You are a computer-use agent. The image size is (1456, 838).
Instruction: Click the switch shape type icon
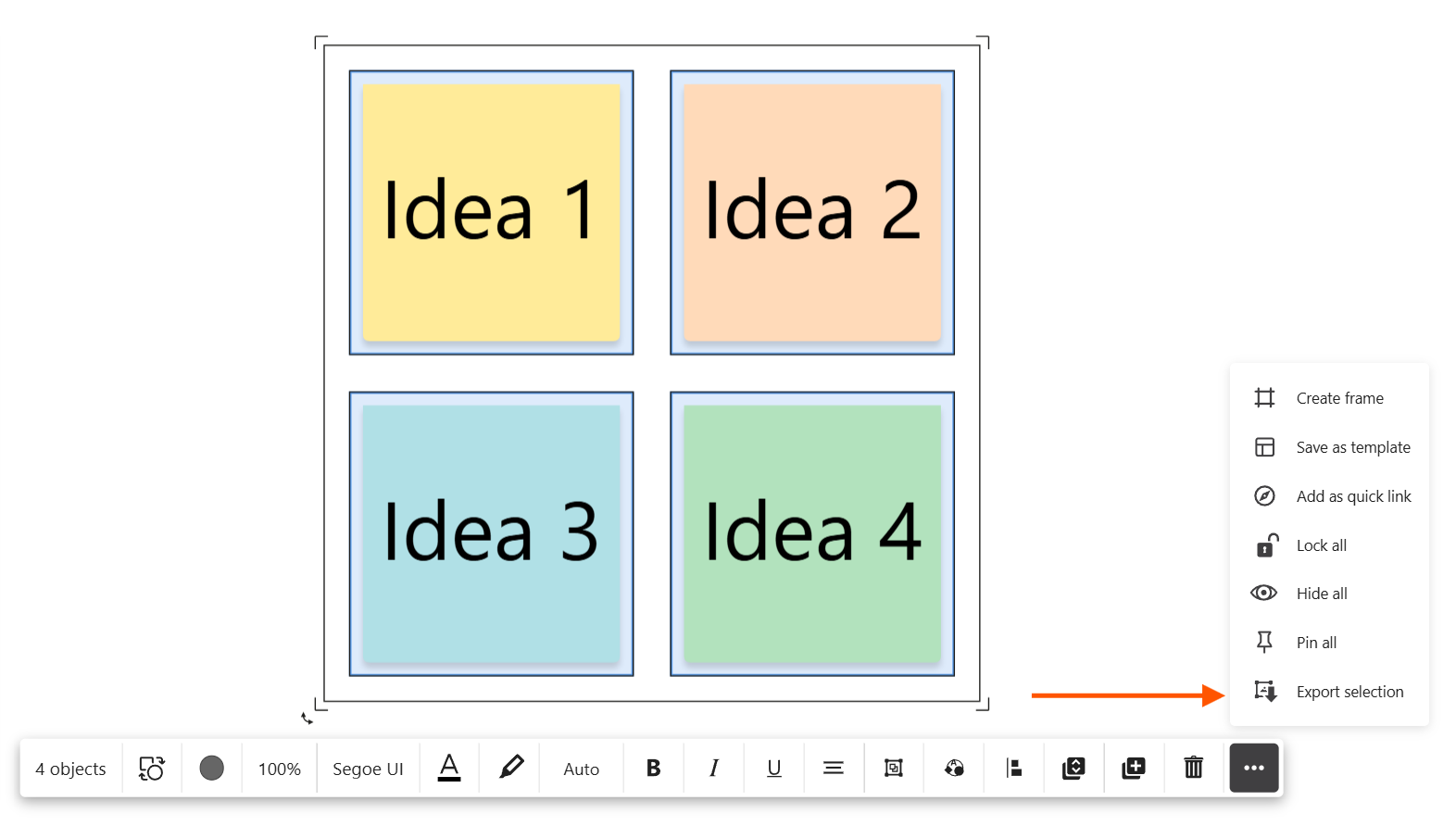pyautogui.click(x=152, y=769)
